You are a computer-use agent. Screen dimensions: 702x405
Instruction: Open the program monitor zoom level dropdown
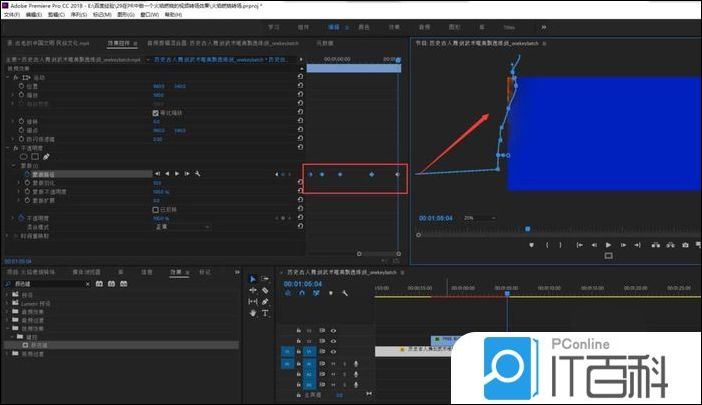(x=472, y=217)
